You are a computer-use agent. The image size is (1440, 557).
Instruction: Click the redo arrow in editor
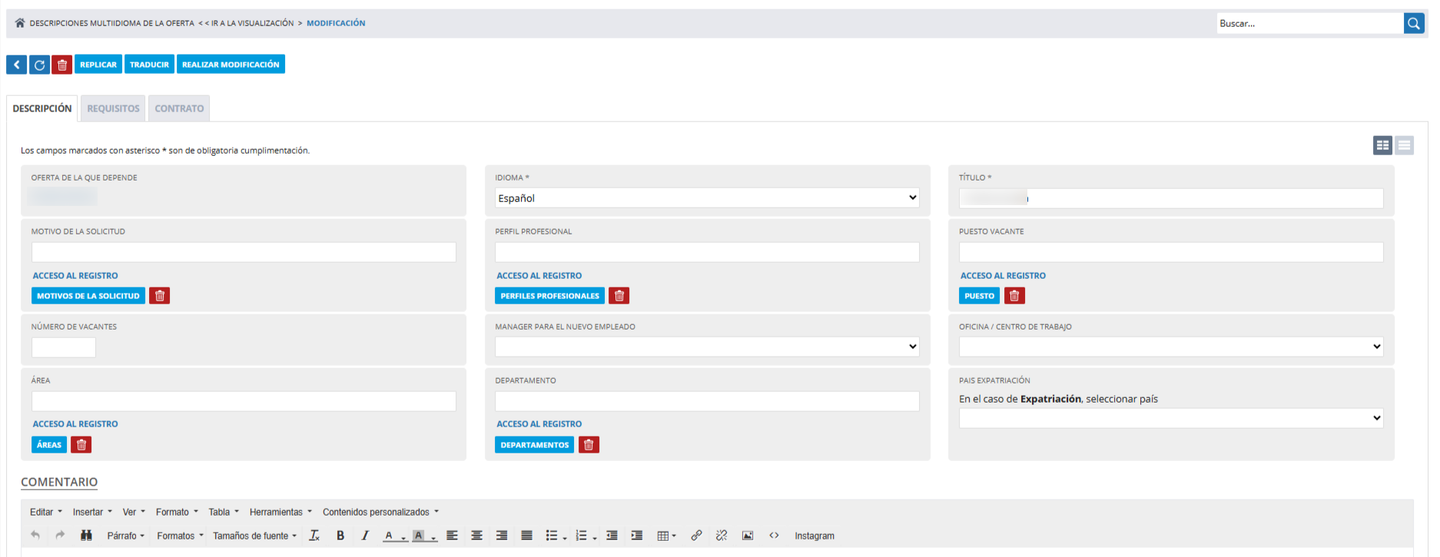pyautogui.click(x=60, y=536)
